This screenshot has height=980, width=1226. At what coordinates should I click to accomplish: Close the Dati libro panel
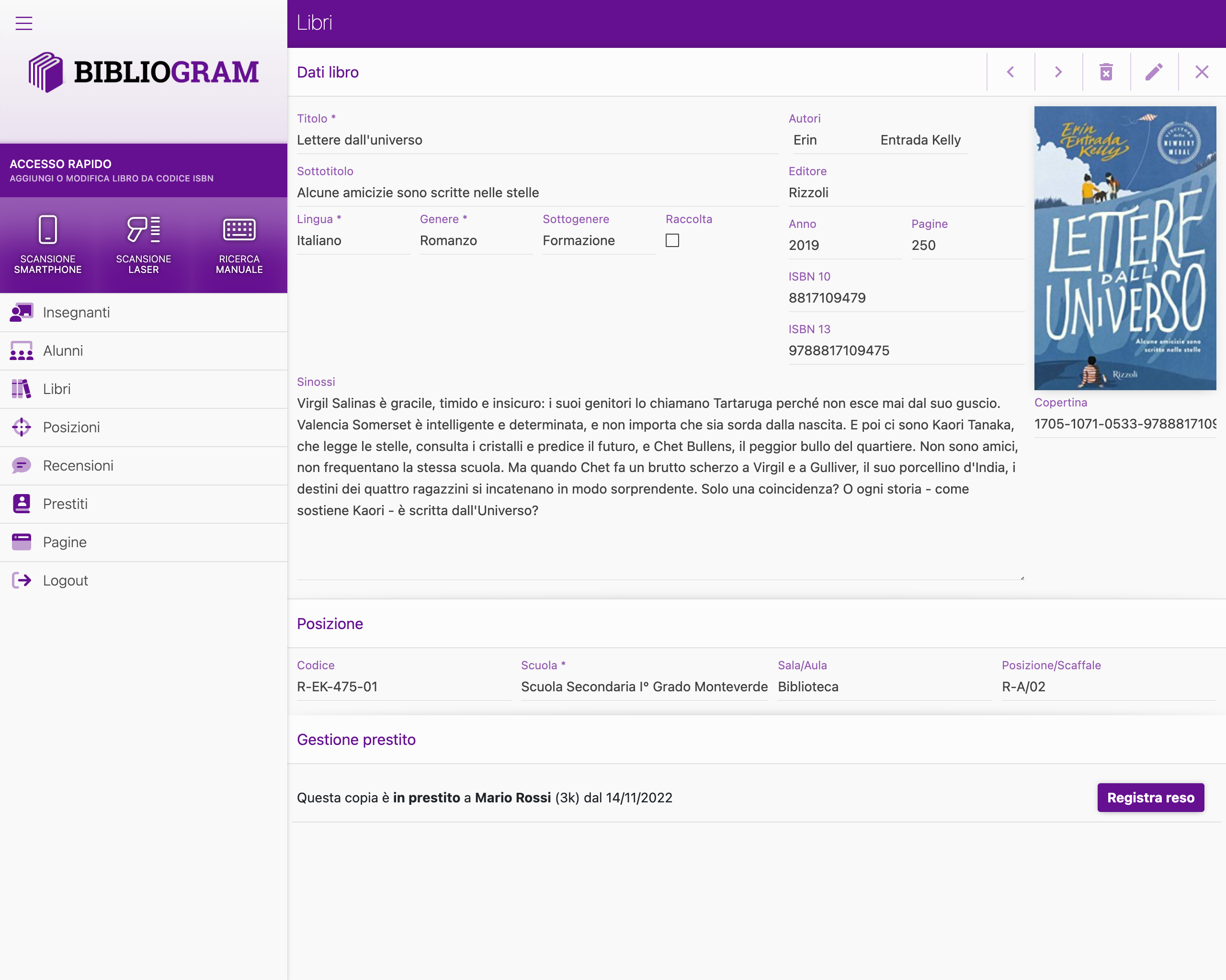pos(1202,72)
